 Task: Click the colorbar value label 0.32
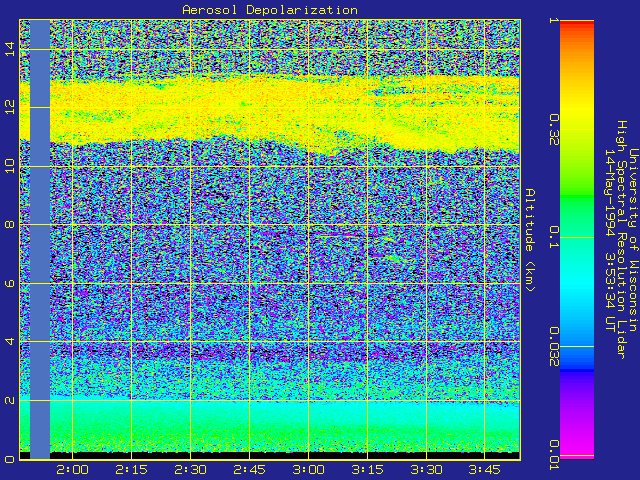(553, 130)
